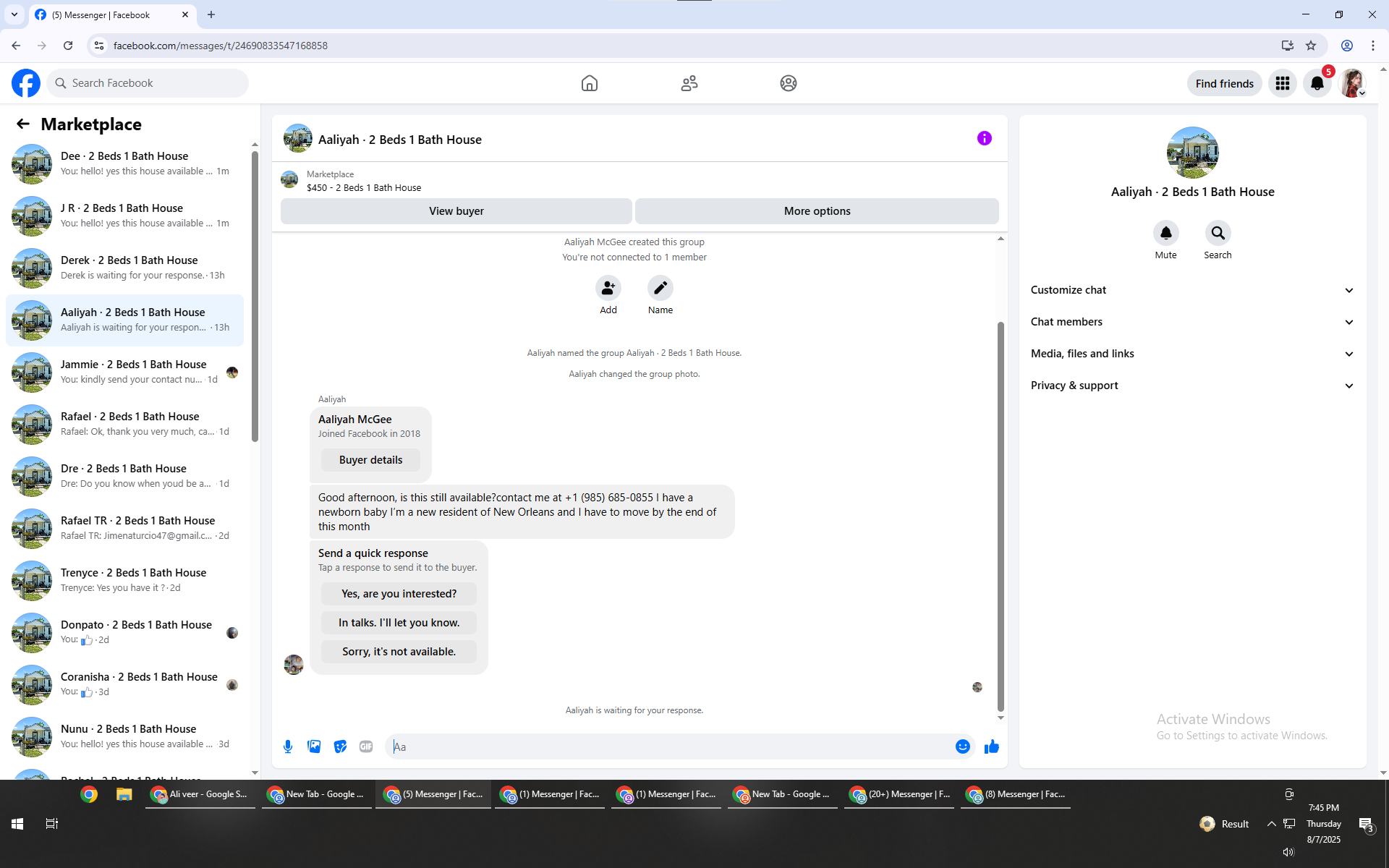This screenshot has height=868, width=1389.
Task: Open the Windows Start menu
Action: pyautogui.click(x=17, y=824)
